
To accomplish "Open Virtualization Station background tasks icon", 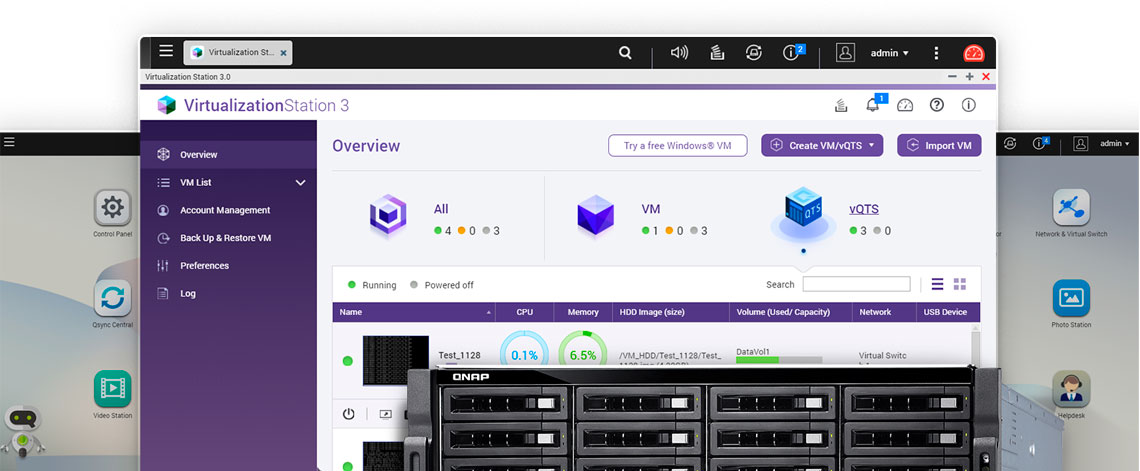I will (x=840, y=105).
